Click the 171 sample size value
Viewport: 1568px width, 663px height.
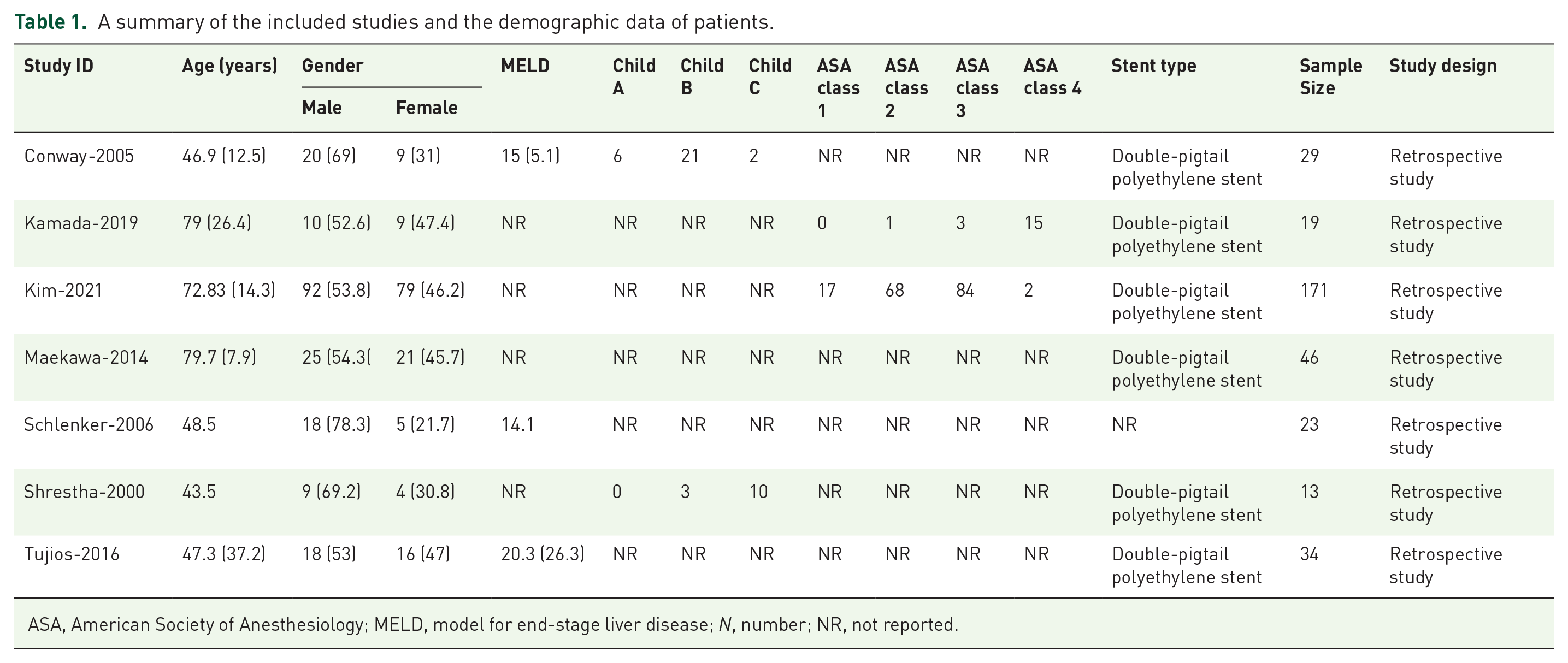(1314, 290)
